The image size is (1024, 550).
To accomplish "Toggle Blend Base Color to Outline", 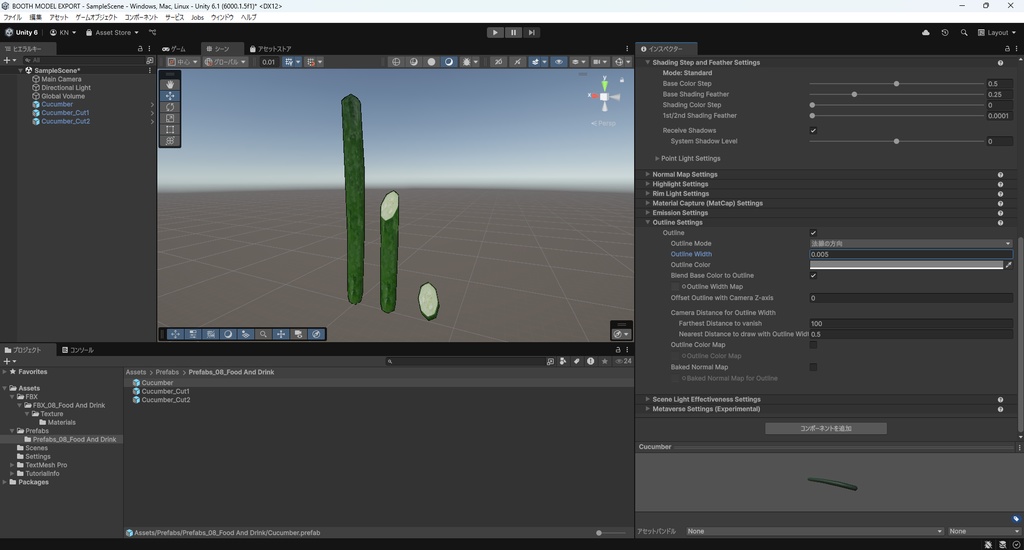I will (x=813, y=275).
